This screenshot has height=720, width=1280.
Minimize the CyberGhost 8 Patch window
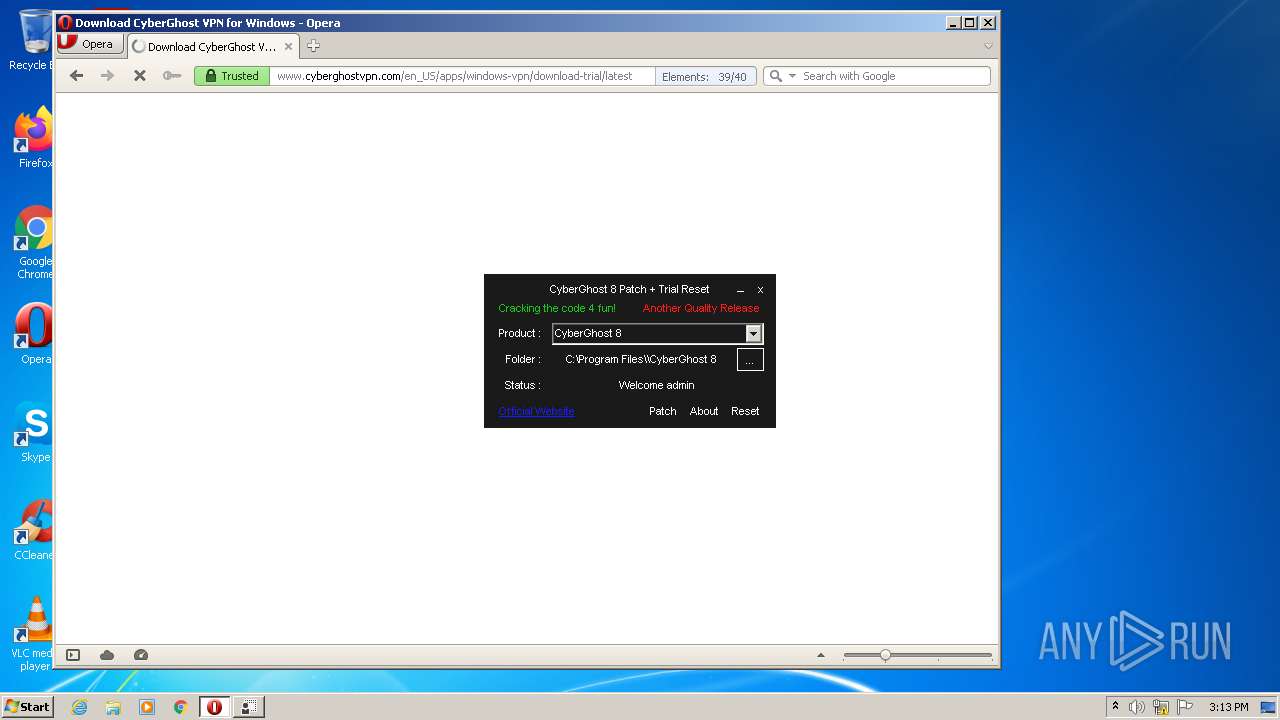coord(740,290)
